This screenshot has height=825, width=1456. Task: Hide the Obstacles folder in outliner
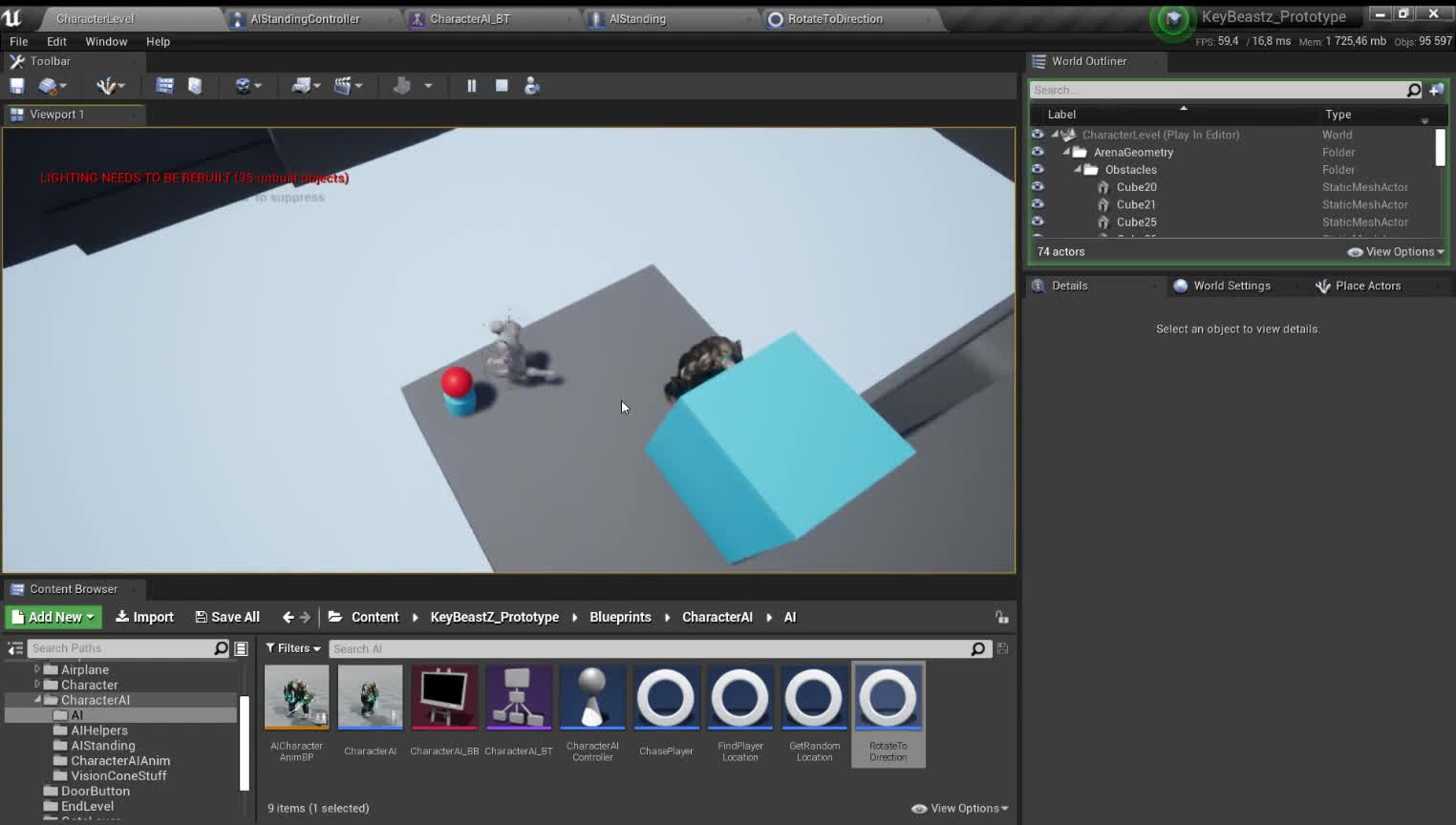point(1038,169)
